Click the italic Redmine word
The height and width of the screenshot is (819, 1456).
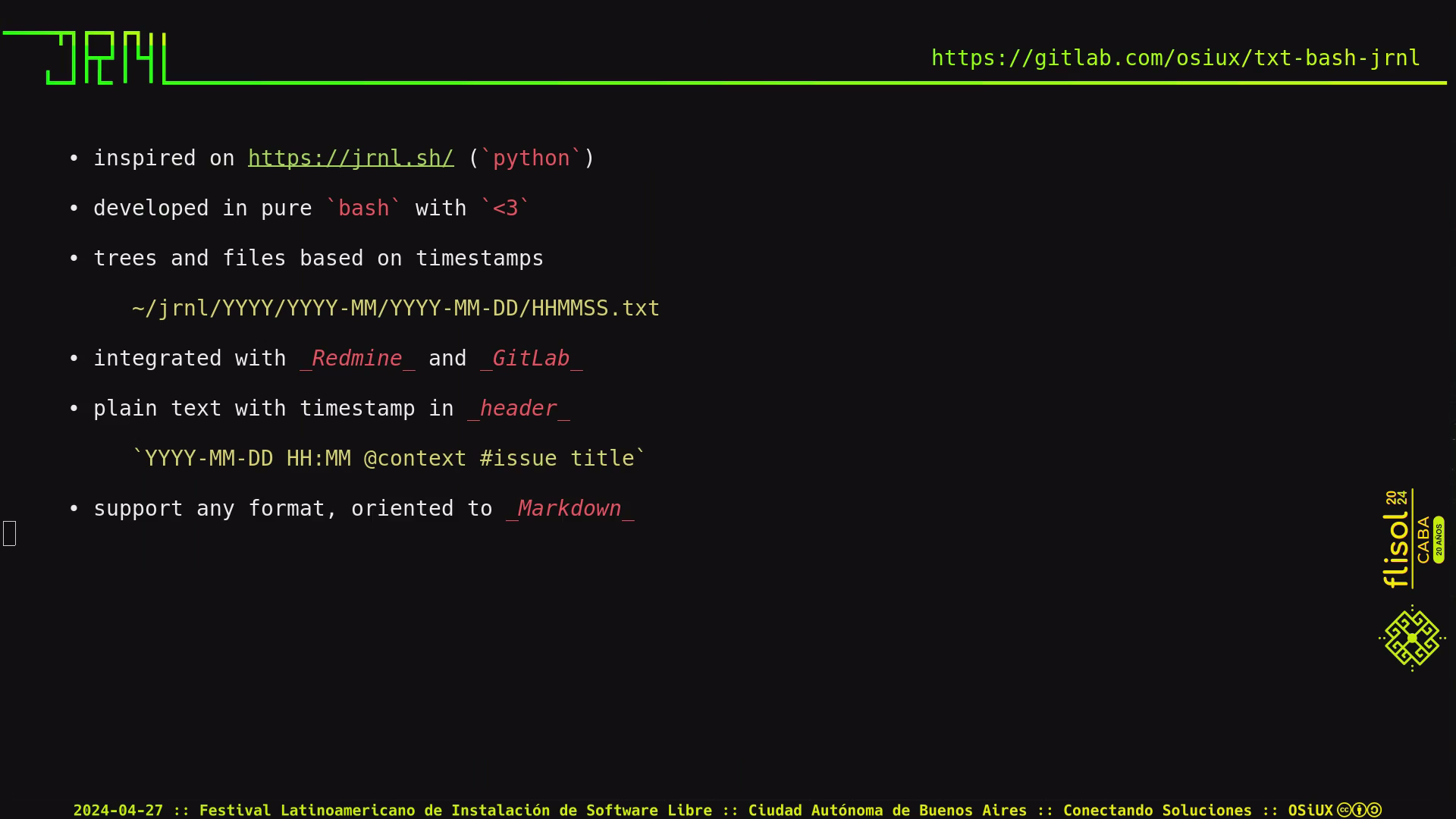[357, 358]
